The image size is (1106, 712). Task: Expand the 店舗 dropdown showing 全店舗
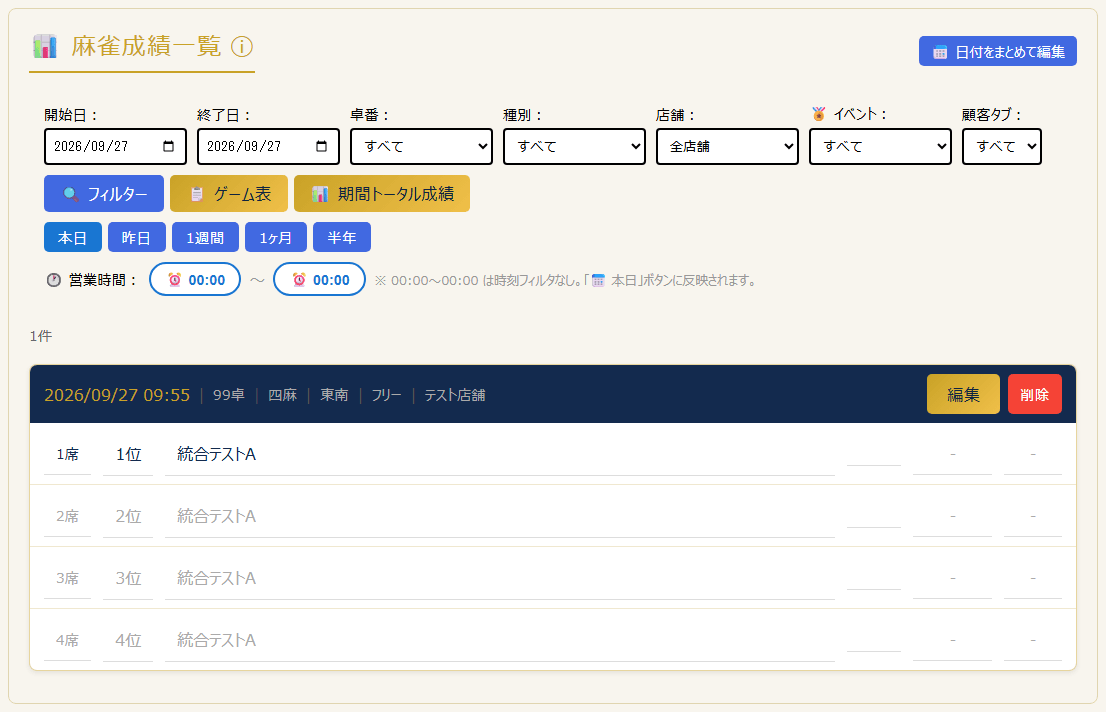tap(727, 147)
